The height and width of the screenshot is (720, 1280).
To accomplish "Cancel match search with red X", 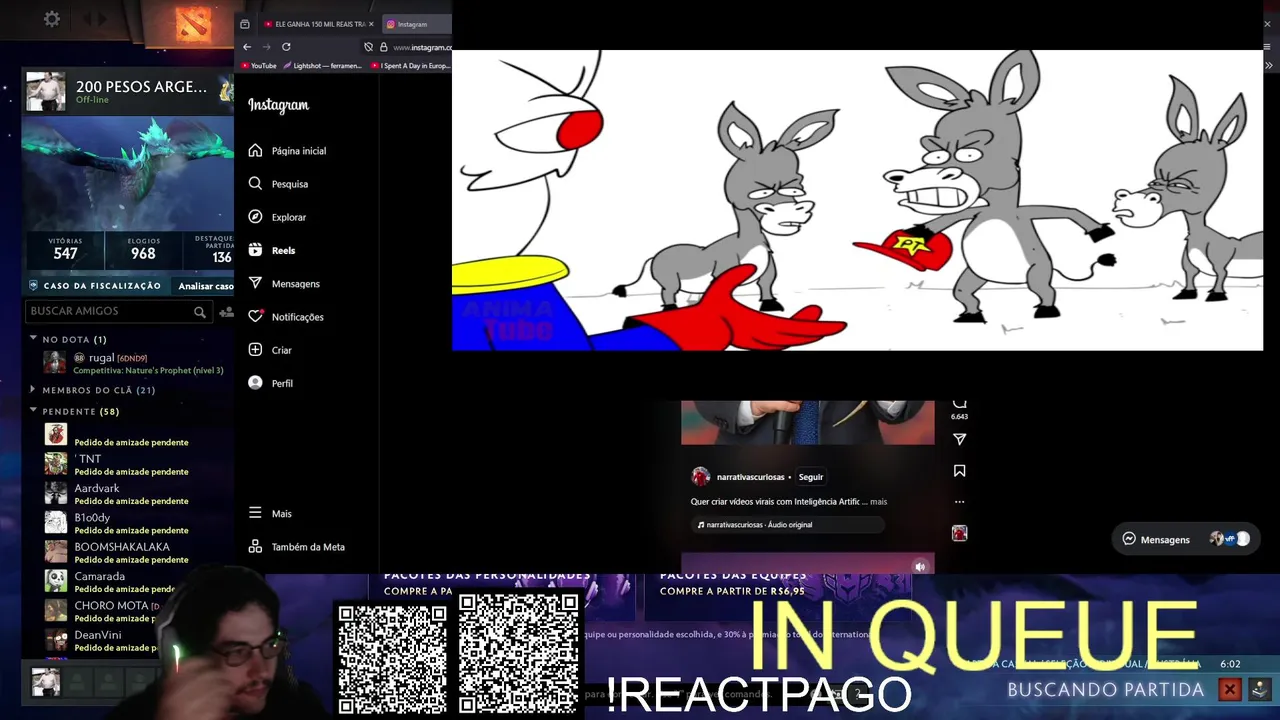I will click(x=1230, y=689).
